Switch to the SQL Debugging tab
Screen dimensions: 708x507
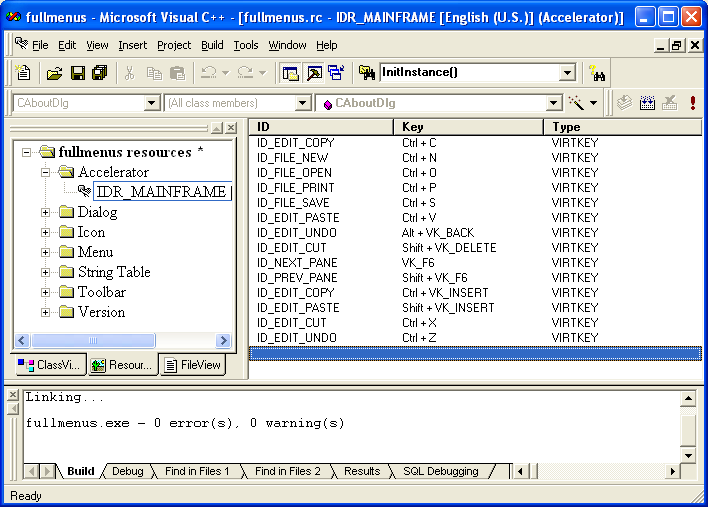pos(440,471)
